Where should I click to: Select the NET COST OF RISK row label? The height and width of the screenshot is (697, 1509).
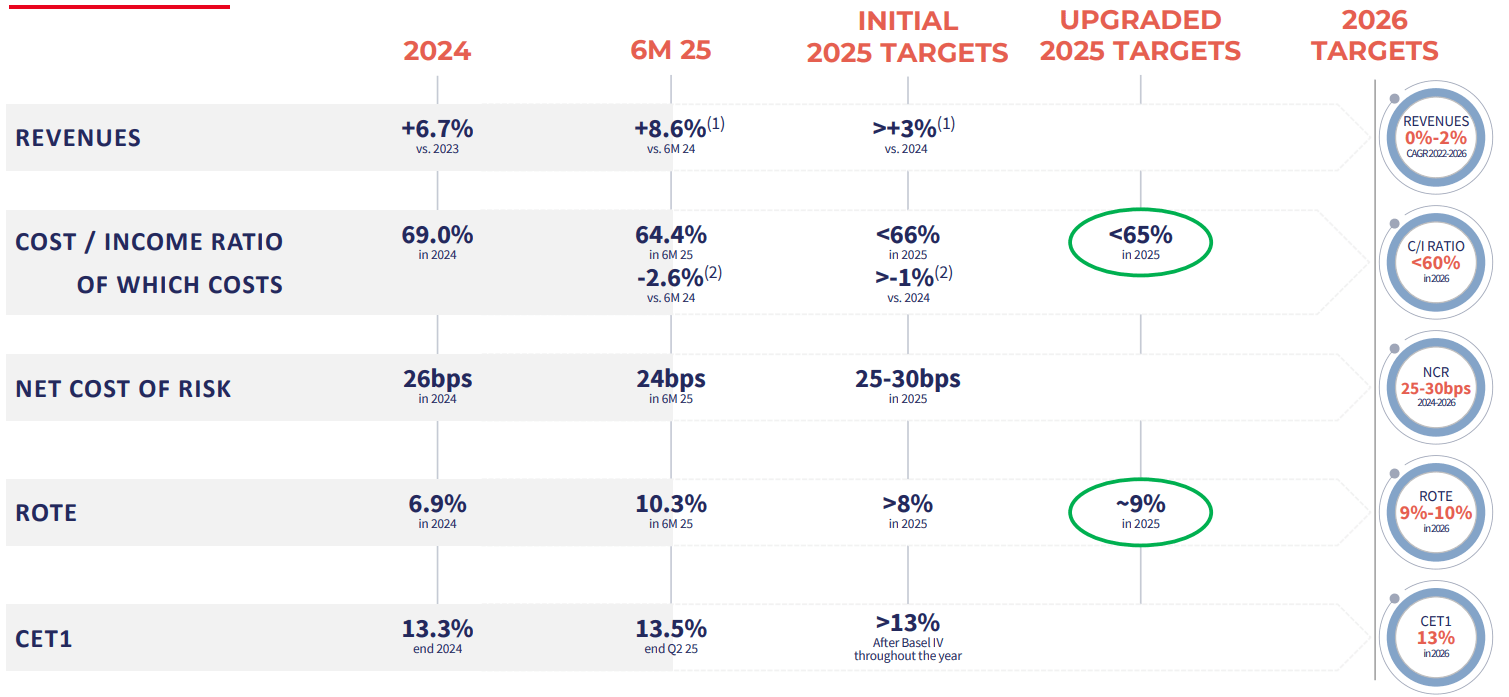coord(123,388)
